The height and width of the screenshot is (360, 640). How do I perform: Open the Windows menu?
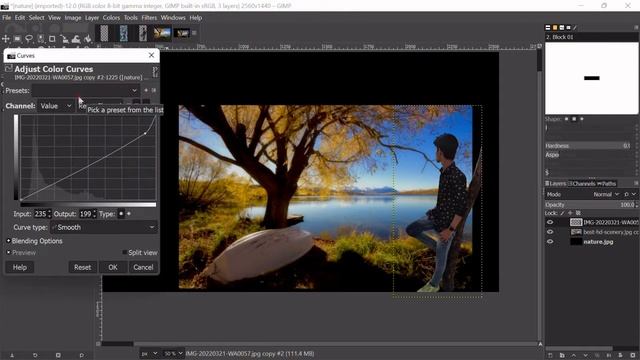[173, 18]
